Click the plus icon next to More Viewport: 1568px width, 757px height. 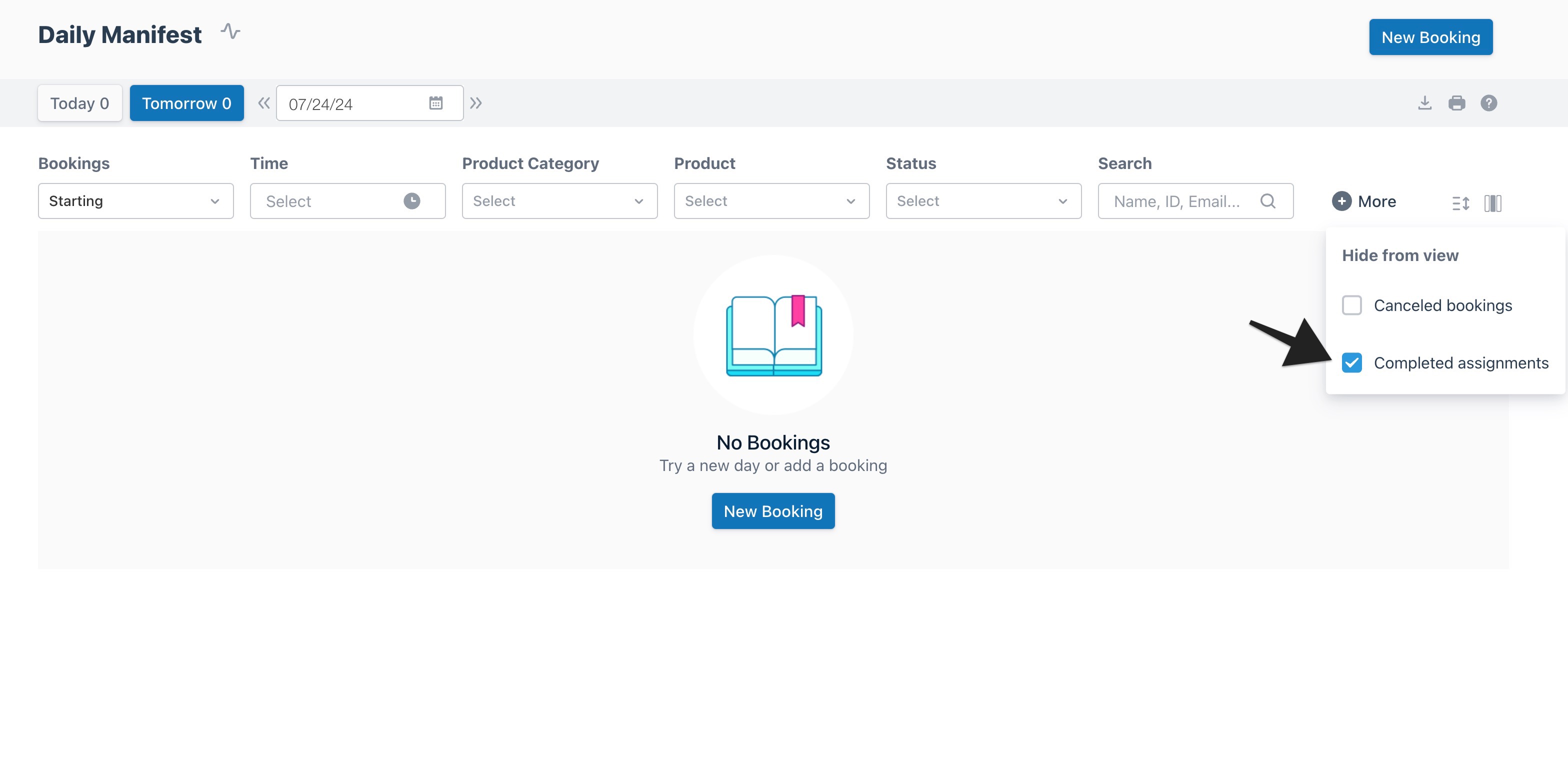(x=1341, y=201)
